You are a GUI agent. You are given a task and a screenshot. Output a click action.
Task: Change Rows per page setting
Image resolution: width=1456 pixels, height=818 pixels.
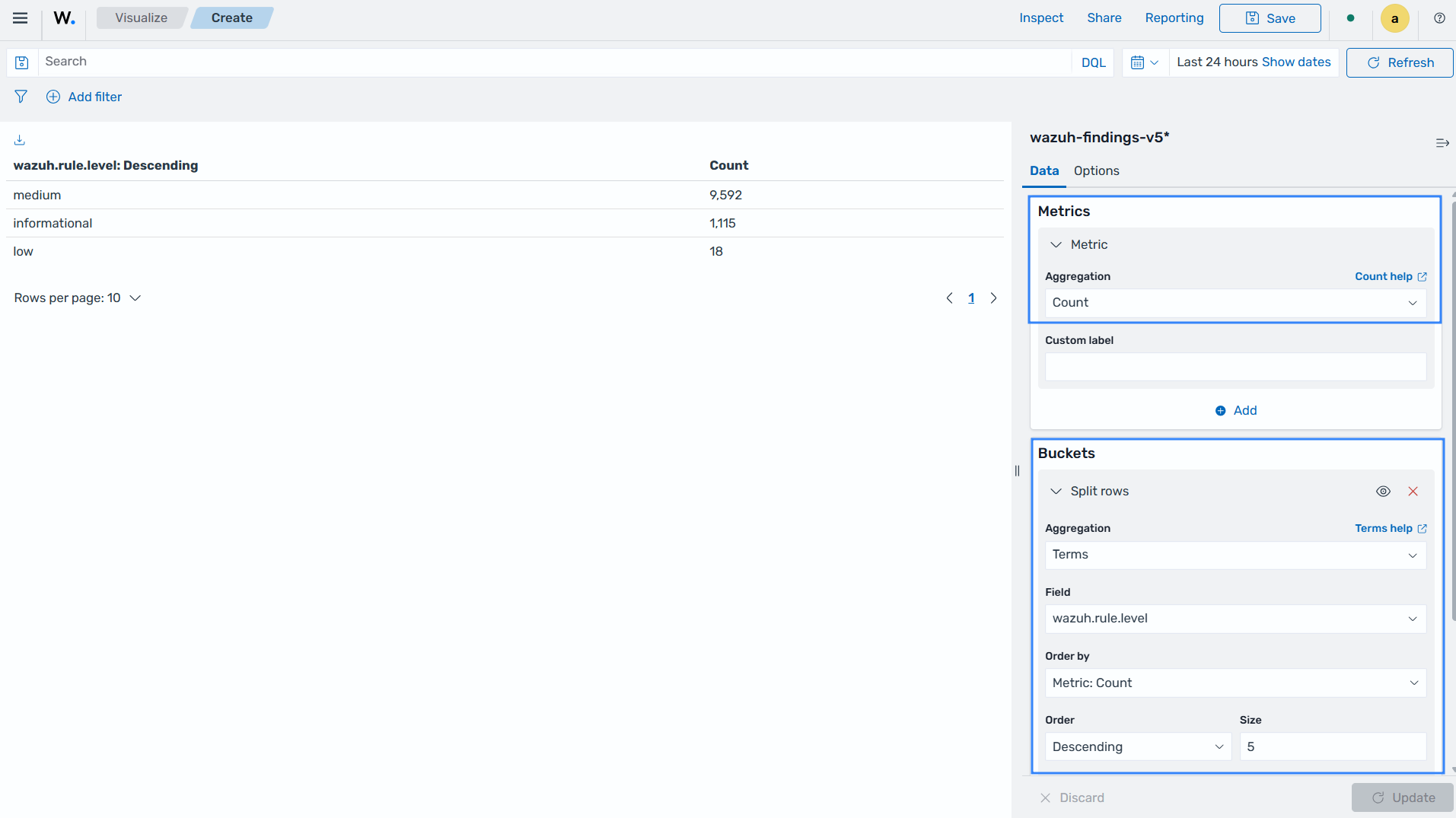(78, 298)
